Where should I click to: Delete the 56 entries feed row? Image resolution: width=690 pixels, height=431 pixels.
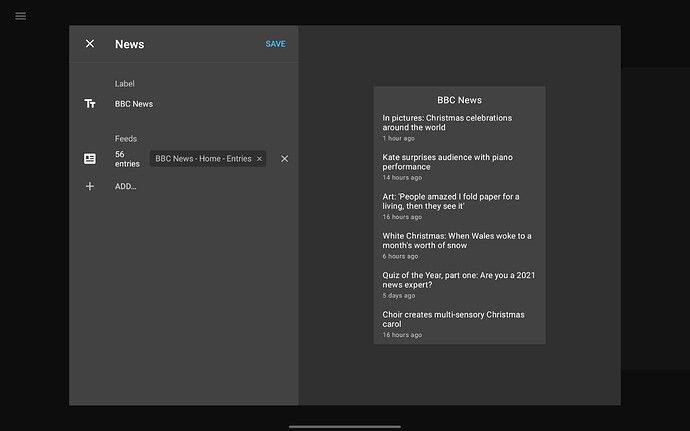click(x=285, y=158)
